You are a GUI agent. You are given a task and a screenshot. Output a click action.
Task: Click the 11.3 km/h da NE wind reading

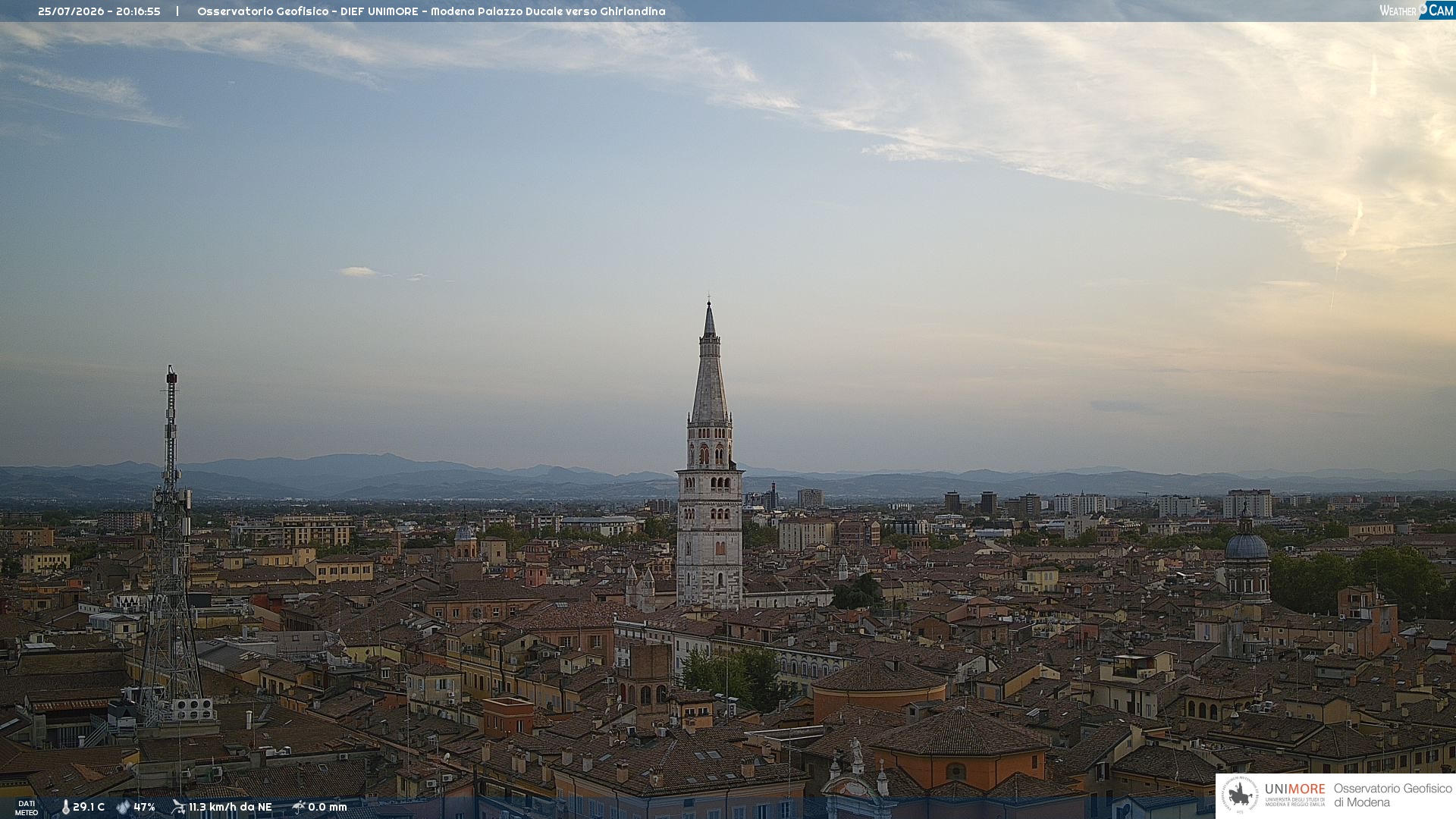click(x=230, y=807)
